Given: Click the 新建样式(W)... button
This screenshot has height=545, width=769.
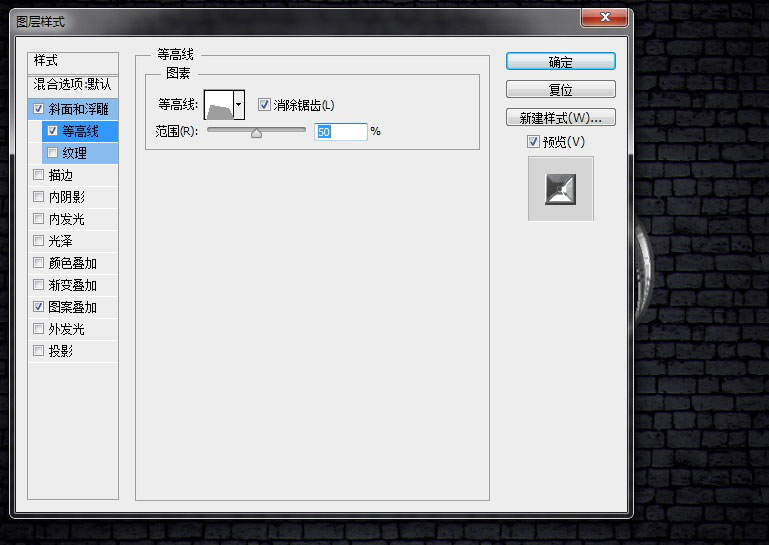Looking at the screenshot, I should 561,118.
